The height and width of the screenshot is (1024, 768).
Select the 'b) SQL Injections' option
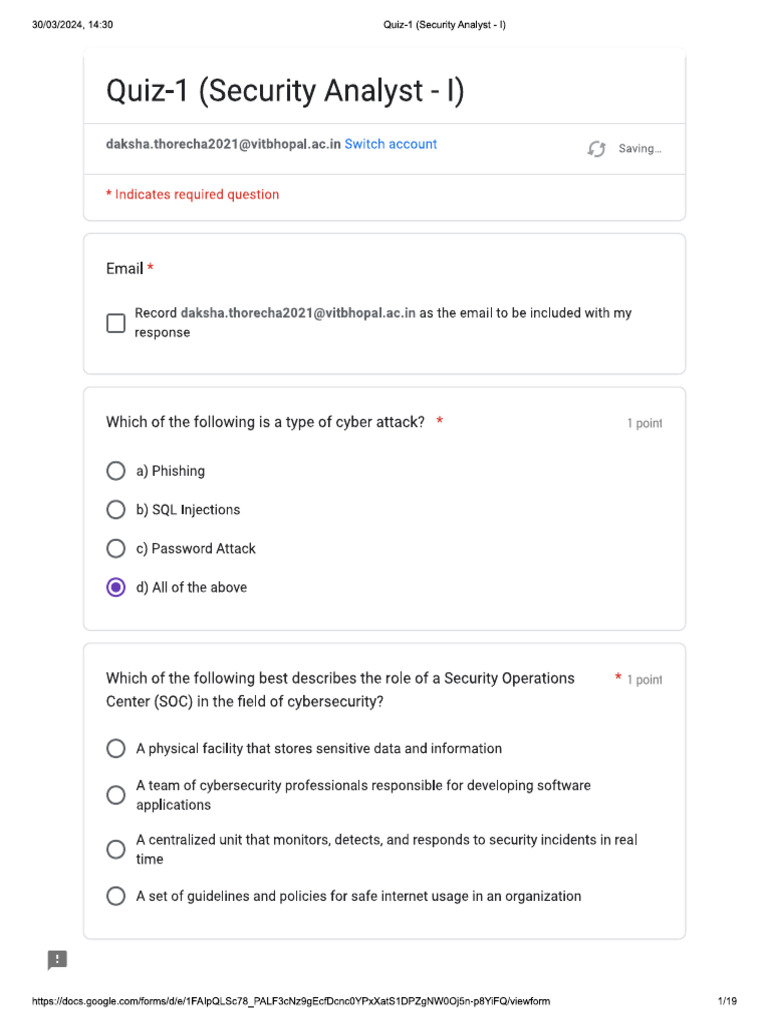click(x=116, y=510)
